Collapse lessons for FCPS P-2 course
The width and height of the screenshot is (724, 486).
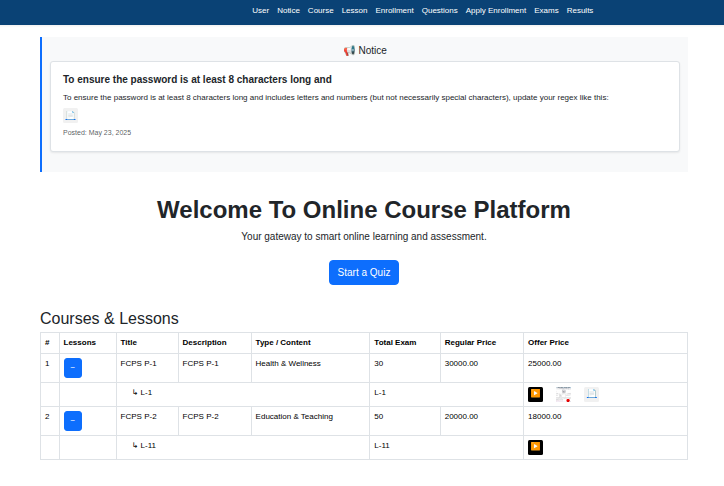coord(73,421)
